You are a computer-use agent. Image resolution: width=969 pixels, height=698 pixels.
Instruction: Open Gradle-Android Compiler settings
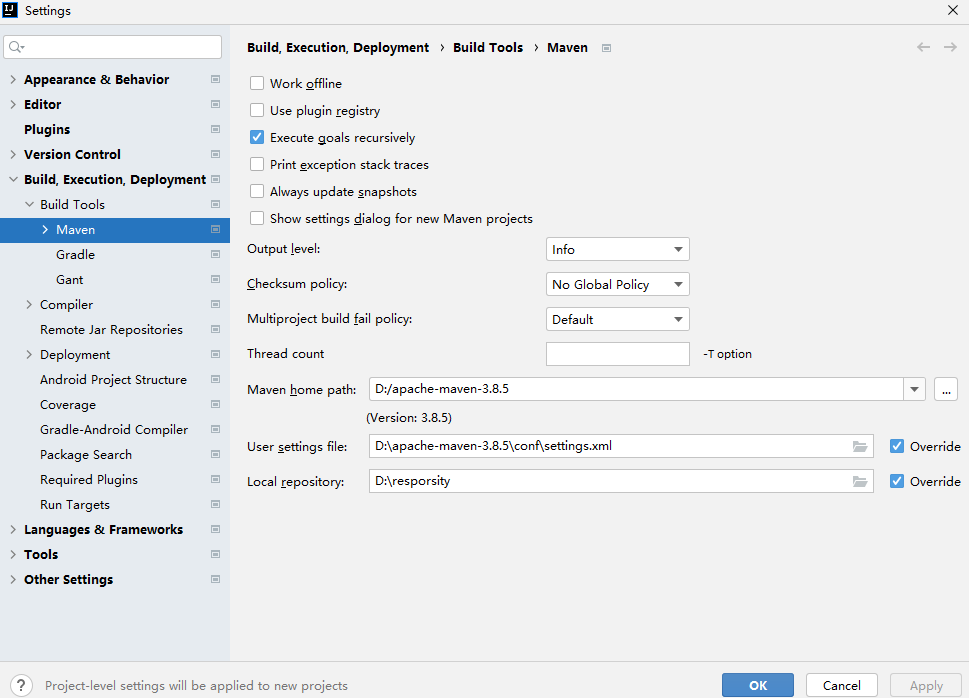(x=114, y=430)
